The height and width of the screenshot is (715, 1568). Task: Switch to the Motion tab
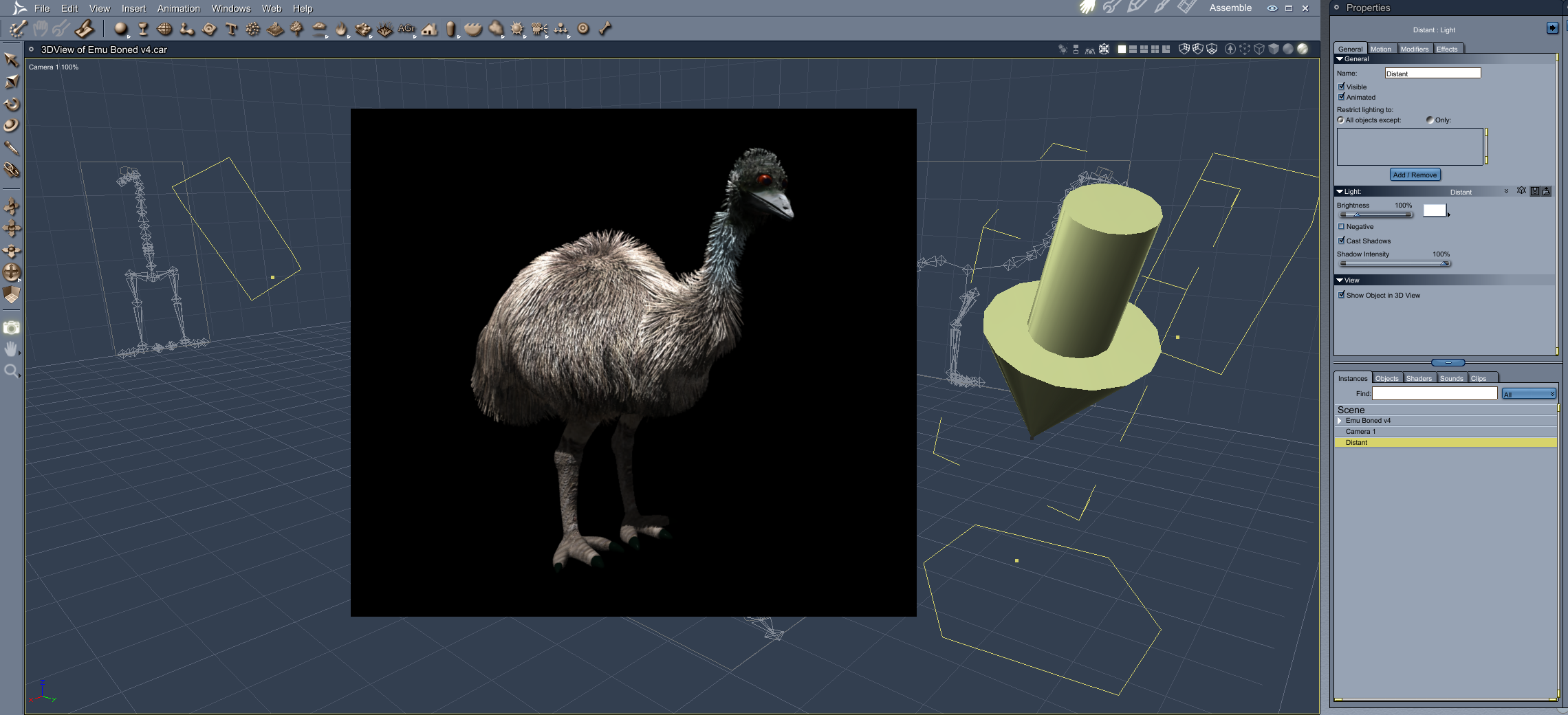tap(1380, 49)
